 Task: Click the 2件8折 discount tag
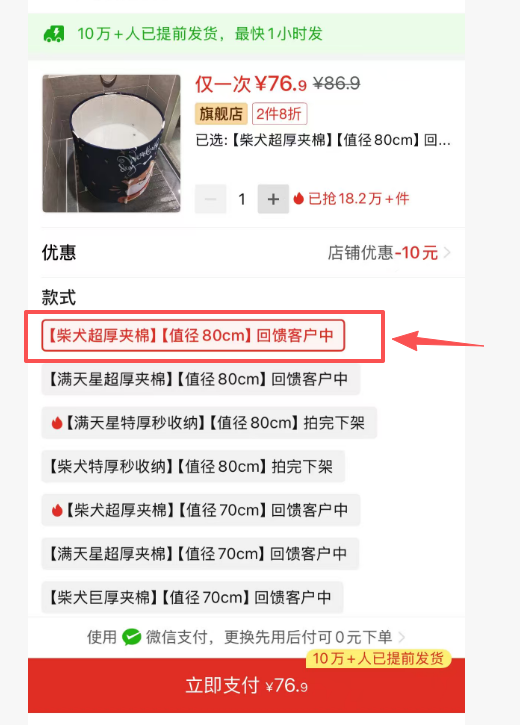tap(279, 114)
